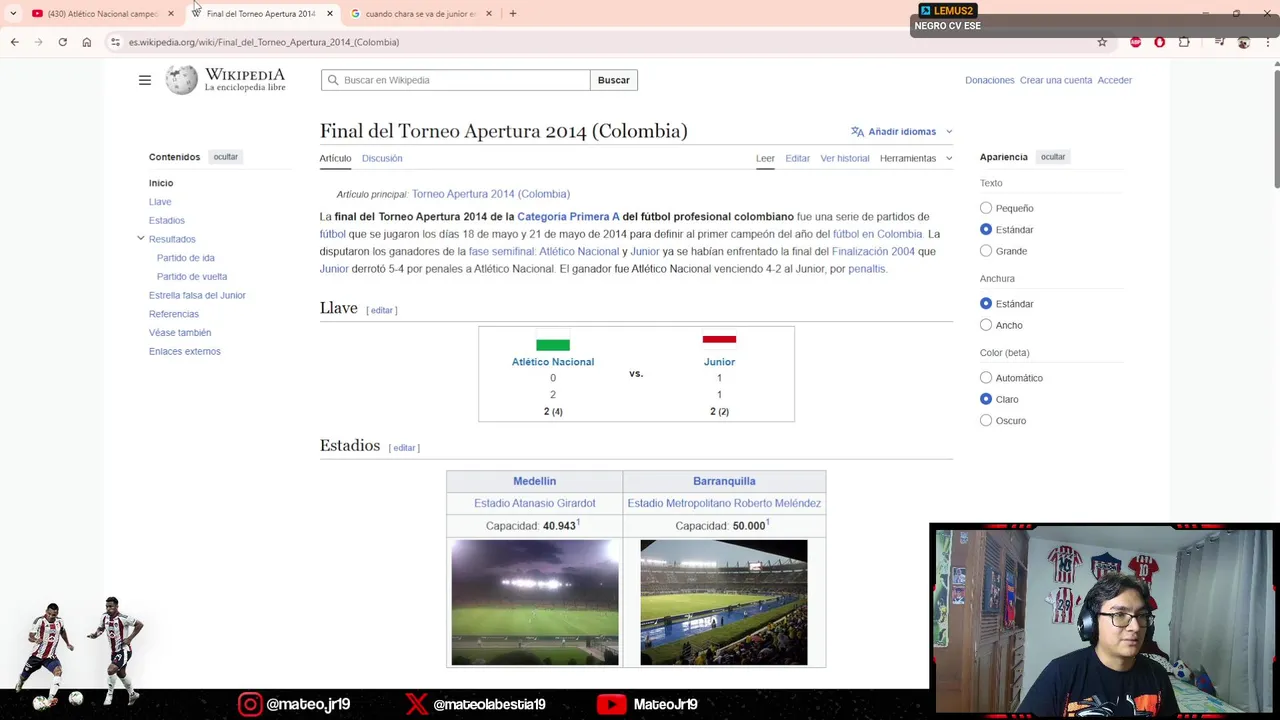
Task: Hide the Contenidos sidebar with ocultar
Action: click(226, 157)
